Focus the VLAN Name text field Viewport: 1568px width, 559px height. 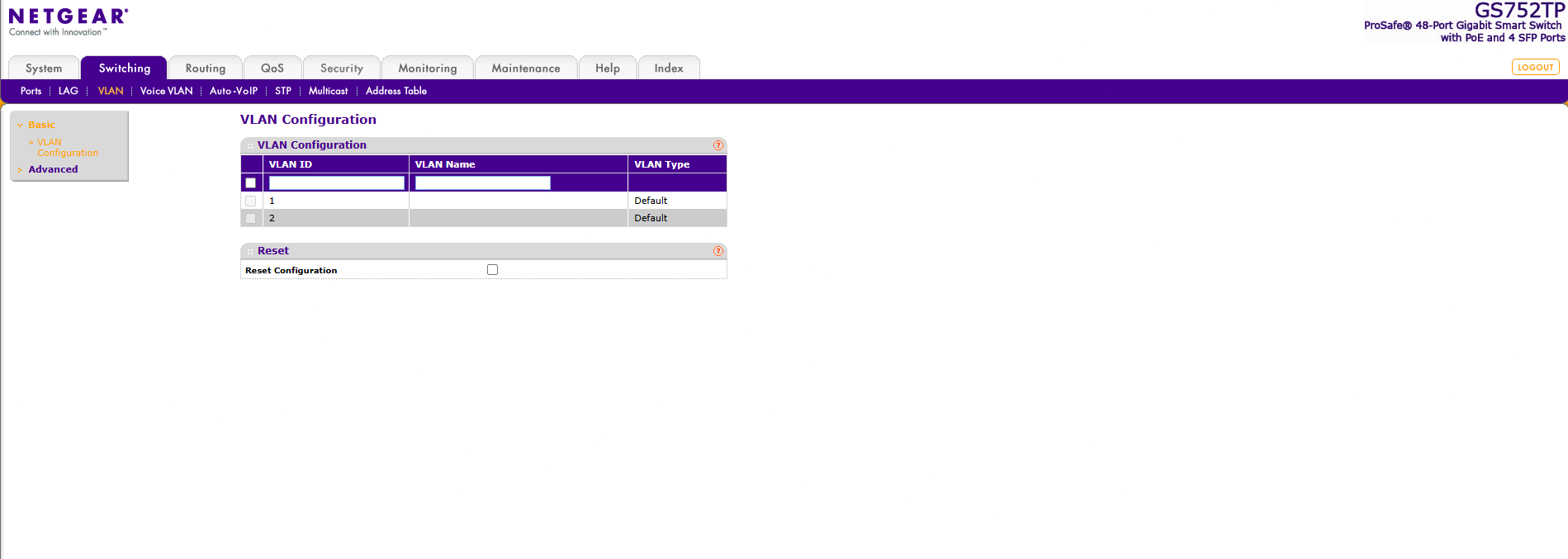point(482,183)
